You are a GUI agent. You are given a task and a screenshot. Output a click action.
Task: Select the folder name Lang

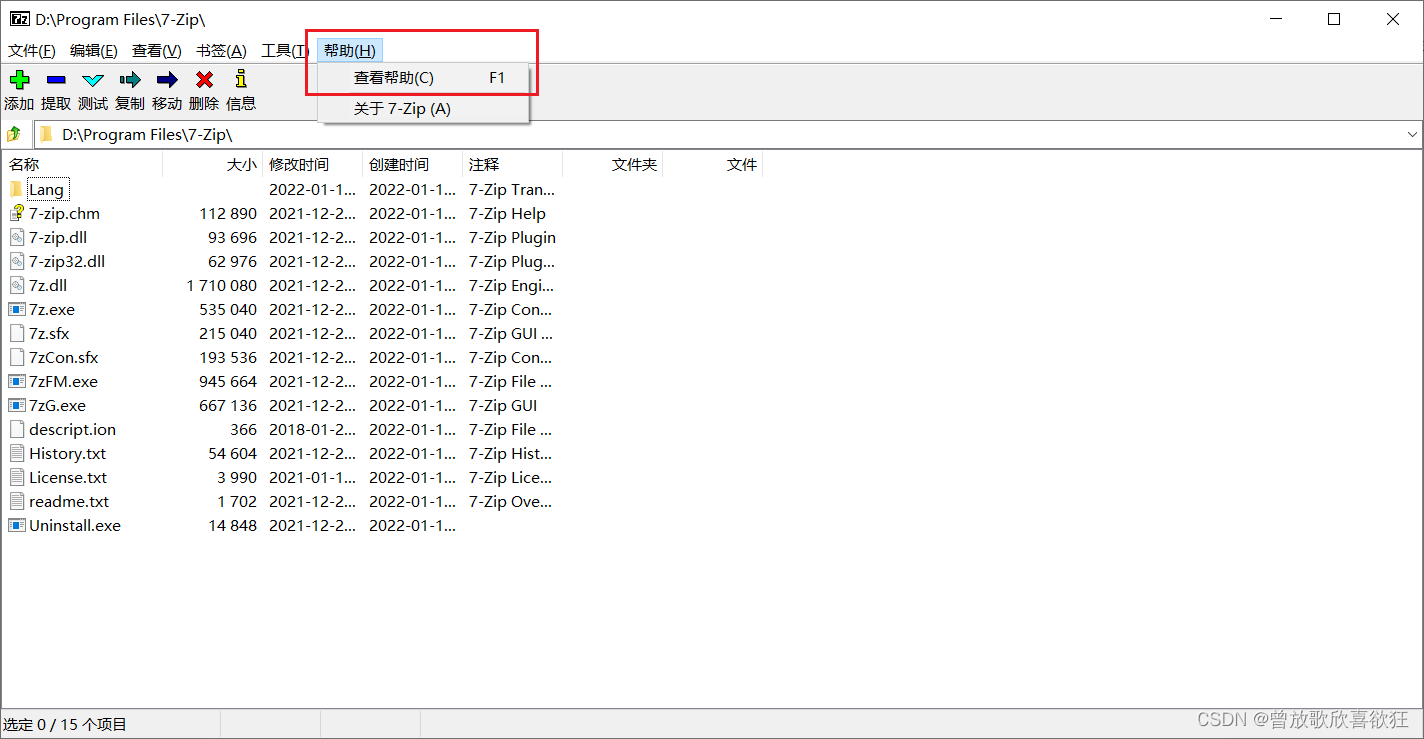pos(46,189)
